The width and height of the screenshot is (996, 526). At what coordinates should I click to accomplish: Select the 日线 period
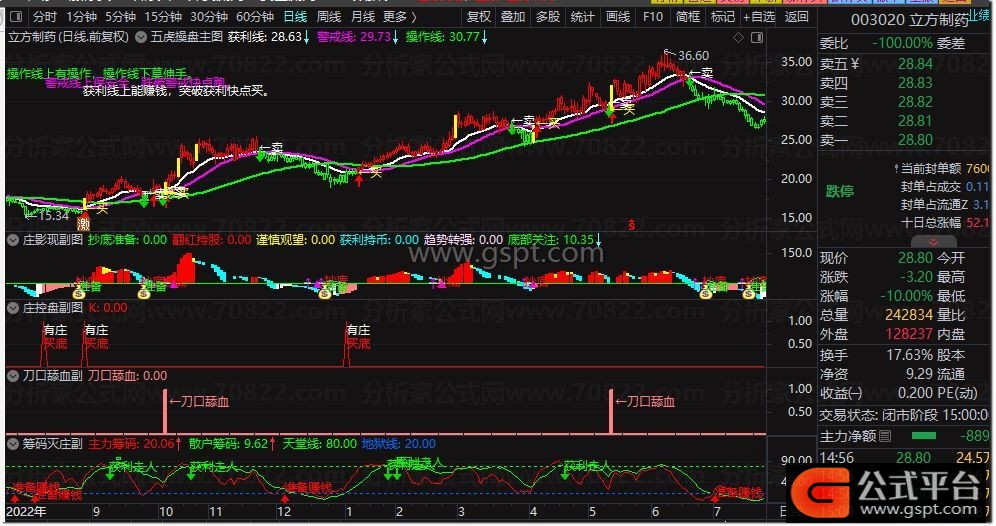click(x=295, y=17)
